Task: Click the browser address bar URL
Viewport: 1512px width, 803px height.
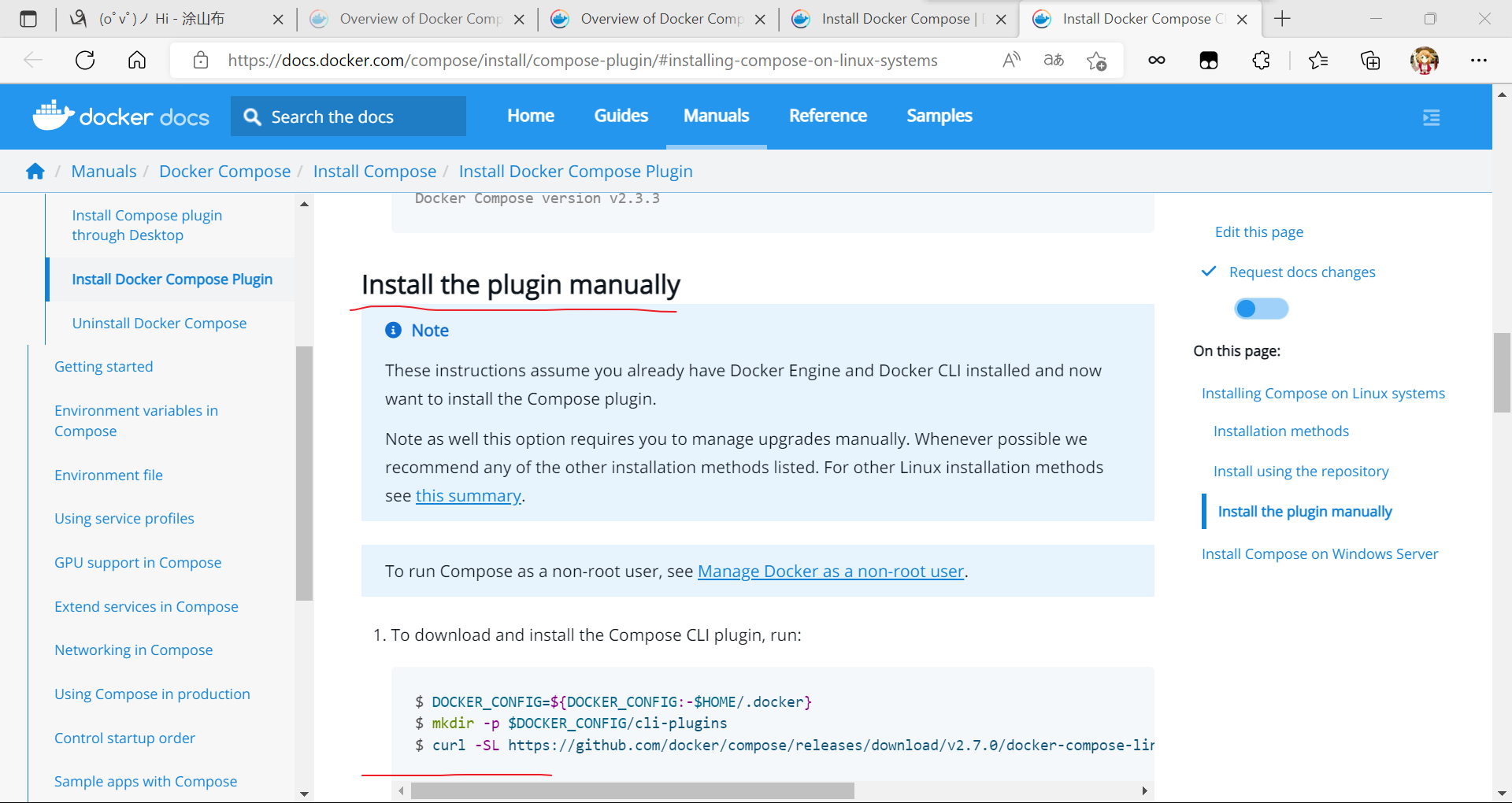Action: click(x=583, y=60)
